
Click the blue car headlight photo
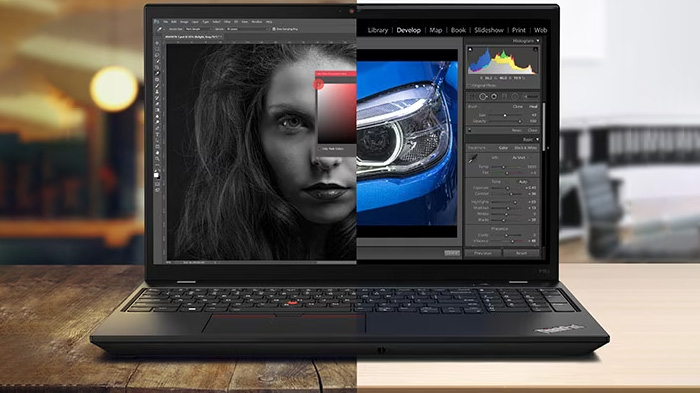[407, 143]
